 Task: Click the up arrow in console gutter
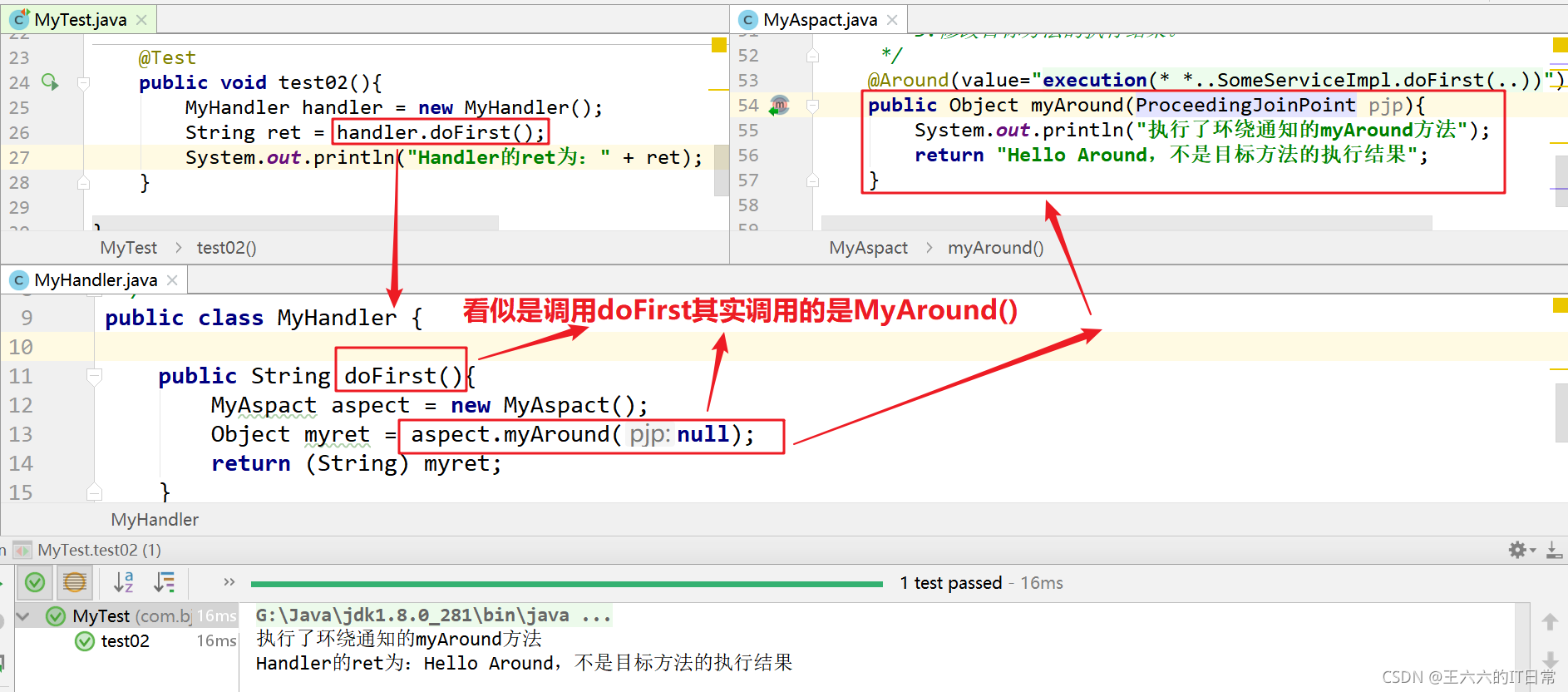point(1550,621)
